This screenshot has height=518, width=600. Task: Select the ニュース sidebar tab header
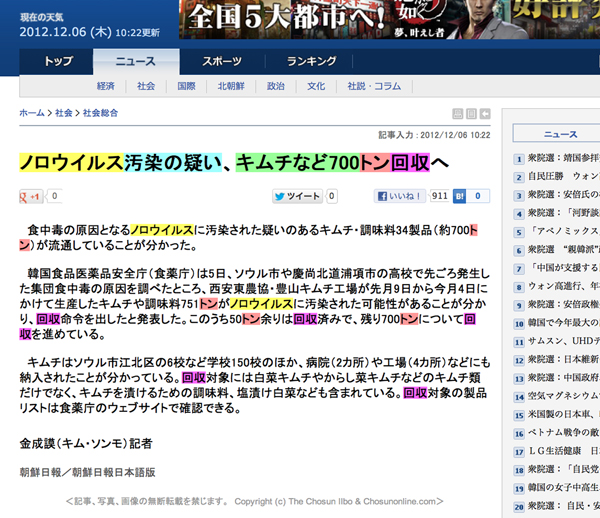[x=560, y=134]
